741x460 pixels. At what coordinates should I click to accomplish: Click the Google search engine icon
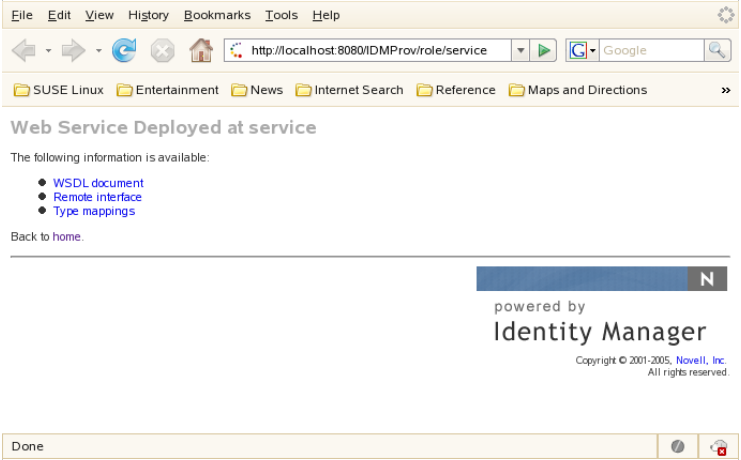click(578, 50)
